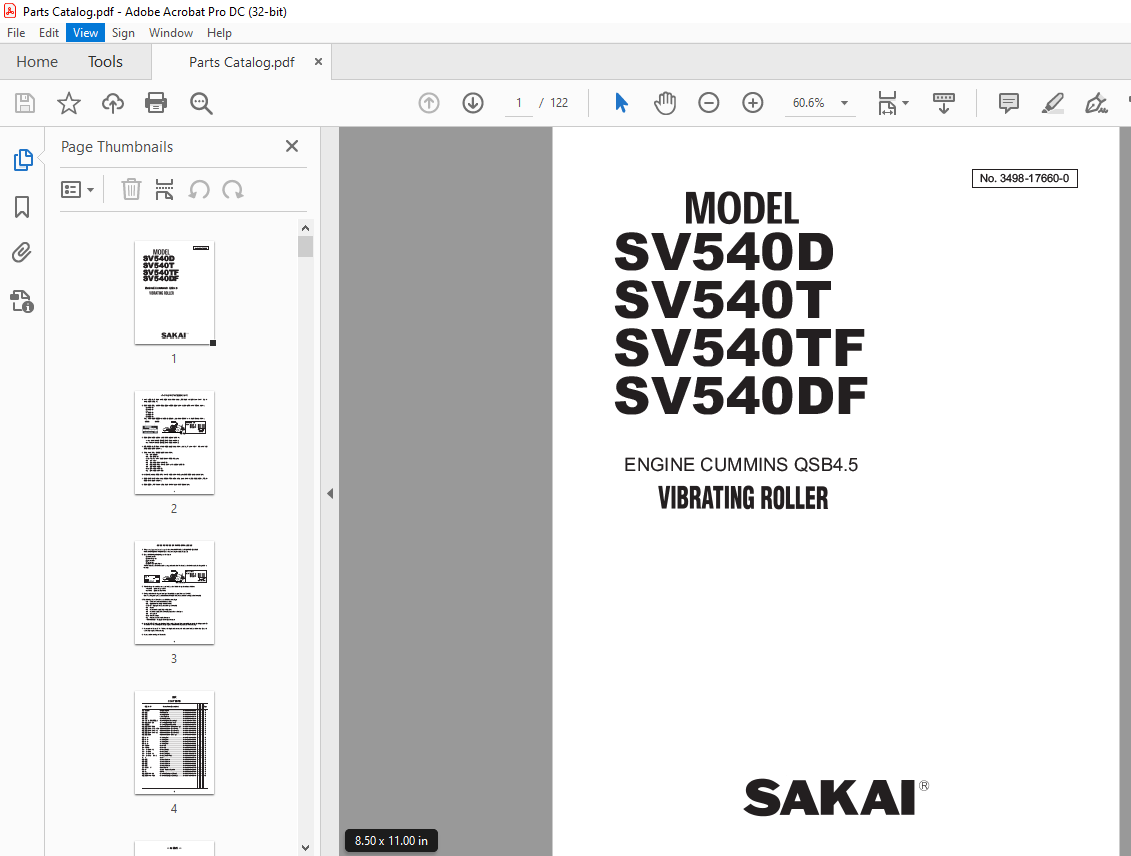Print the document with printer icon
The width and height of the screenshot is (1131, 856).
pyautogui.click(x=156, y=103)
